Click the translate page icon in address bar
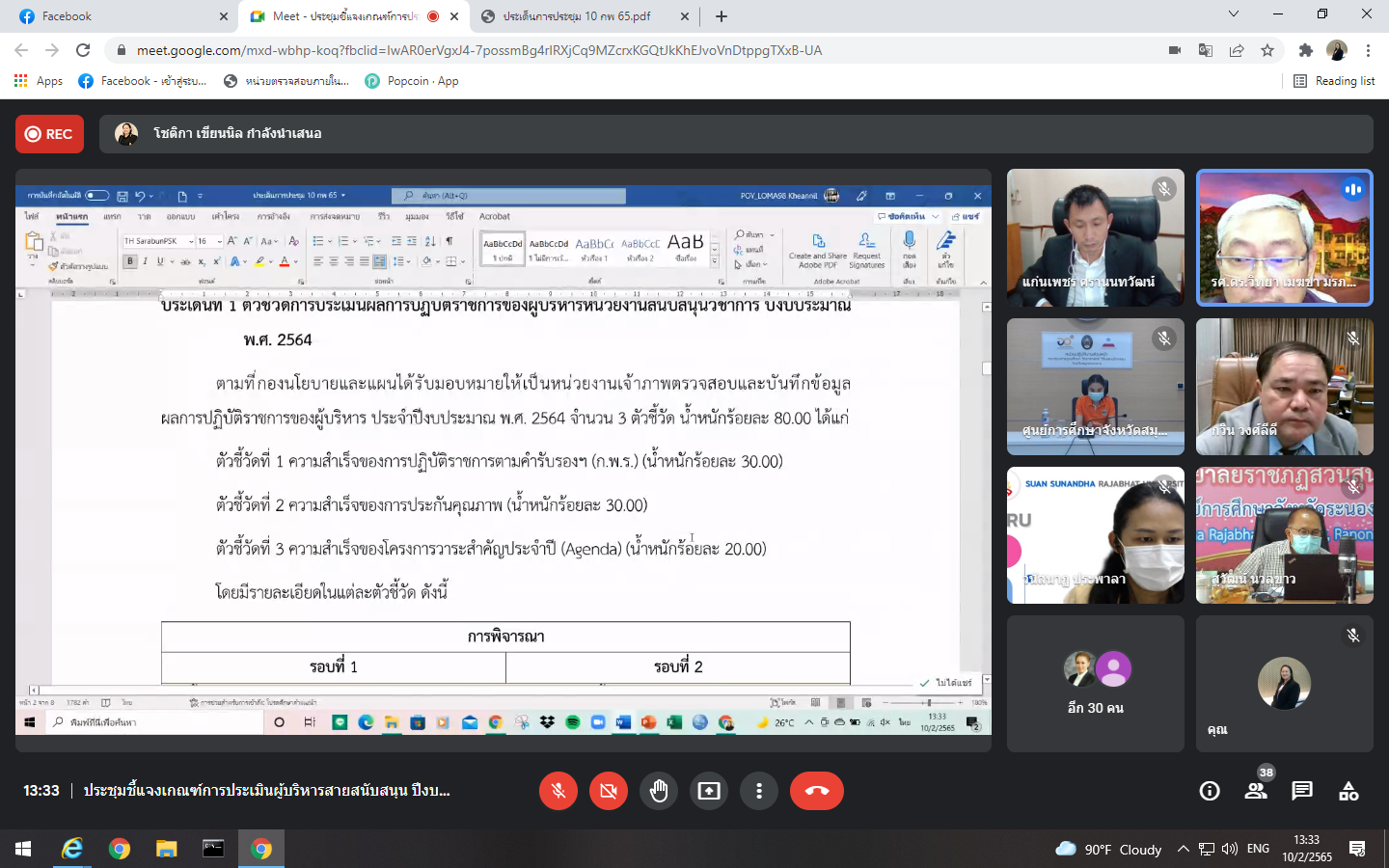The image size is (1389, 868). coord(1206,50)
